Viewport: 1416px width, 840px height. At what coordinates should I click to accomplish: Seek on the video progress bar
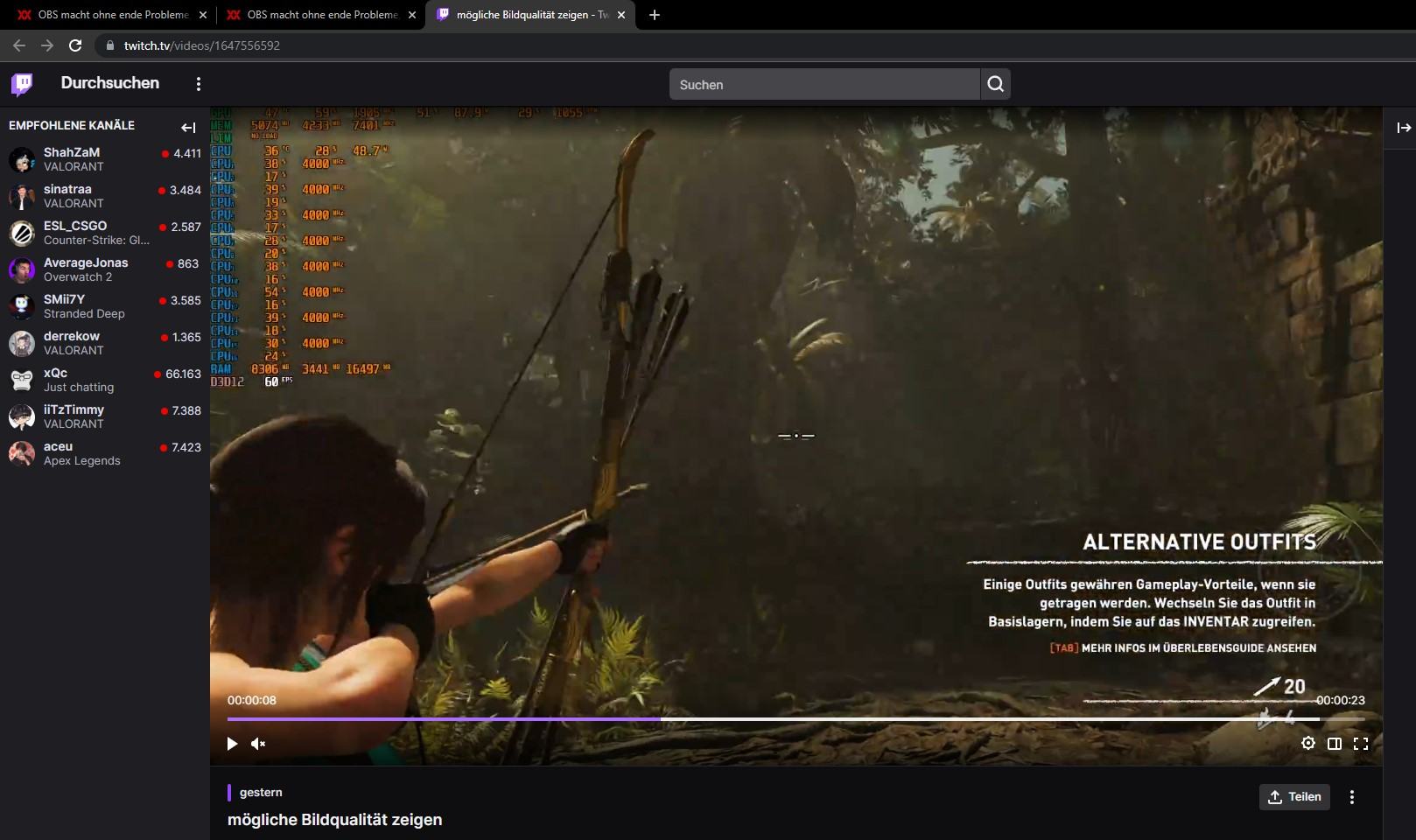pyautogui.click(x=796, y=719)
